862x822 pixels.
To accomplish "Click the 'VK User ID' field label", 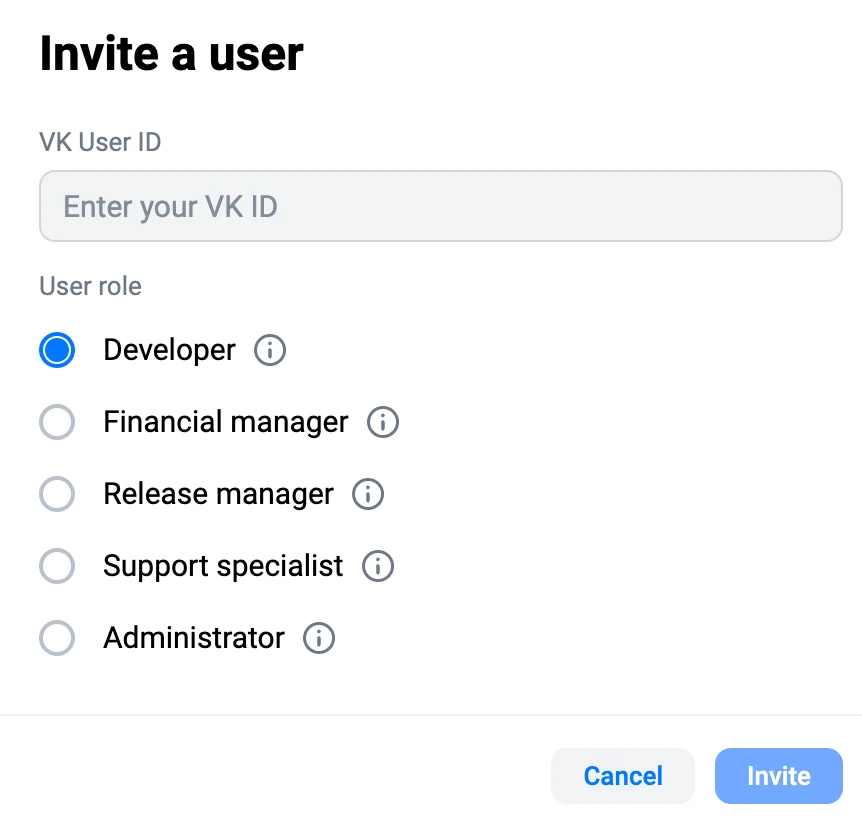I will pyautogui.click(x=100, y=142).
